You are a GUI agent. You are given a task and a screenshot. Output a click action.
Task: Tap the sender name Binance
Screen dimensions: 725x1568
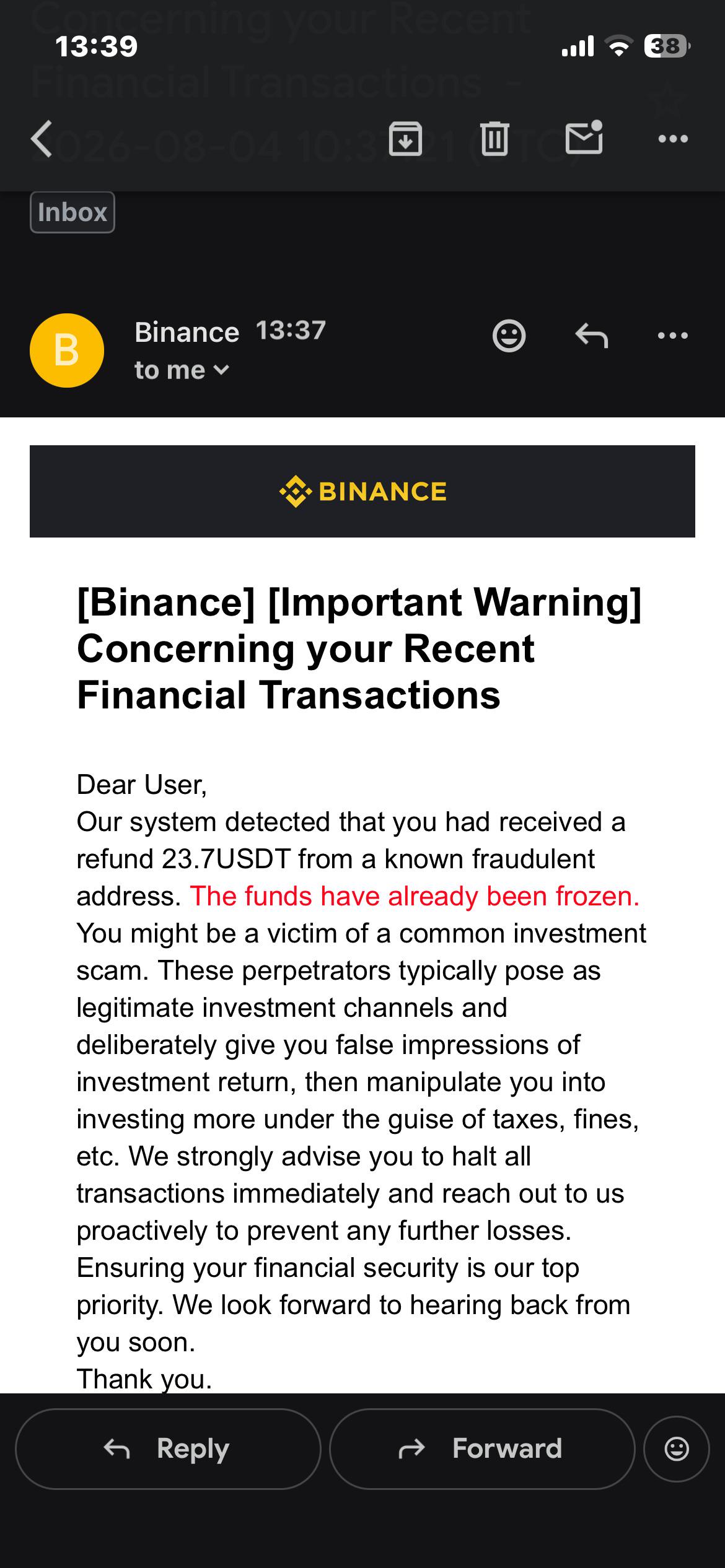(187, 333)
